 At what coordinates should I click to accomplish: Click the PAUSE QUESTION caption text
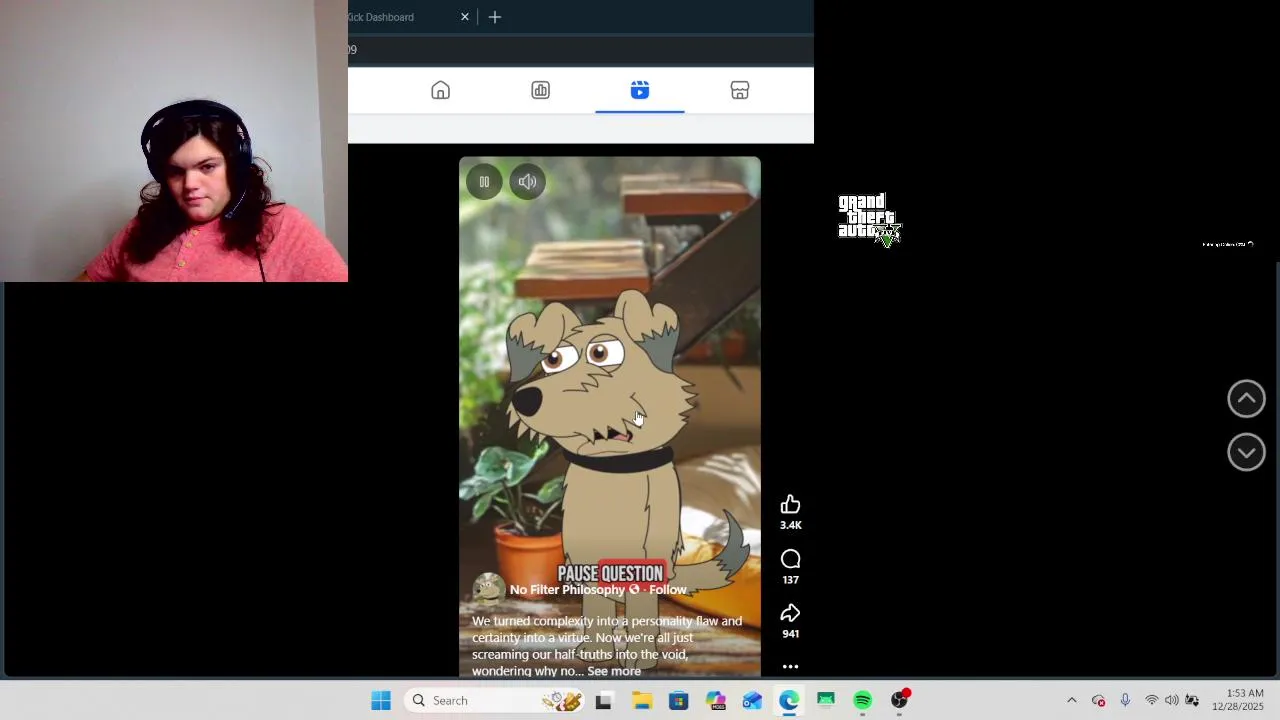point(610,573)
